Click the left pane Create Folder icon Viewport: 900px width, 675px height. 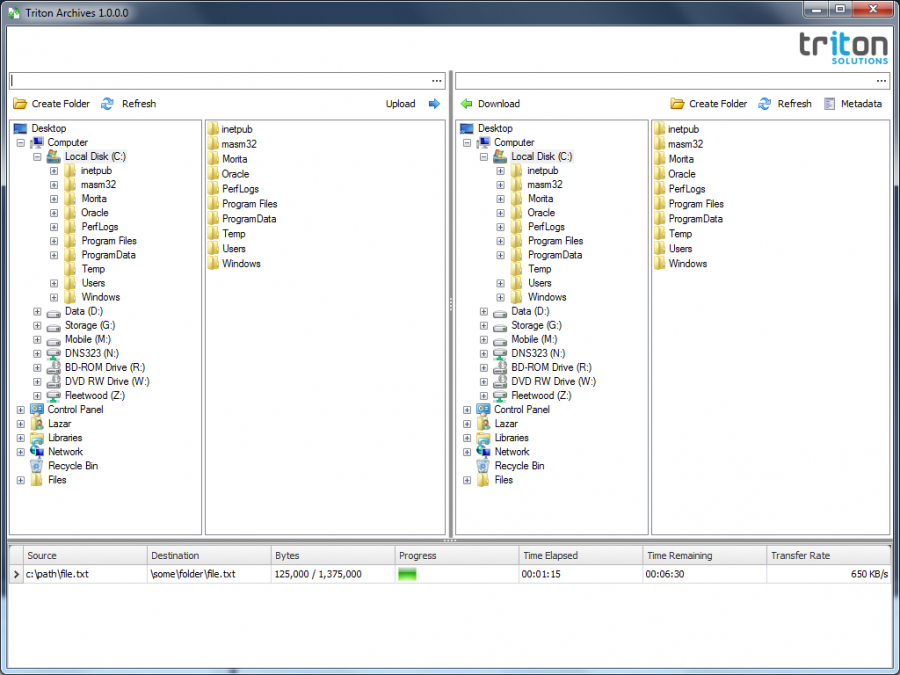tap(20, 104)
